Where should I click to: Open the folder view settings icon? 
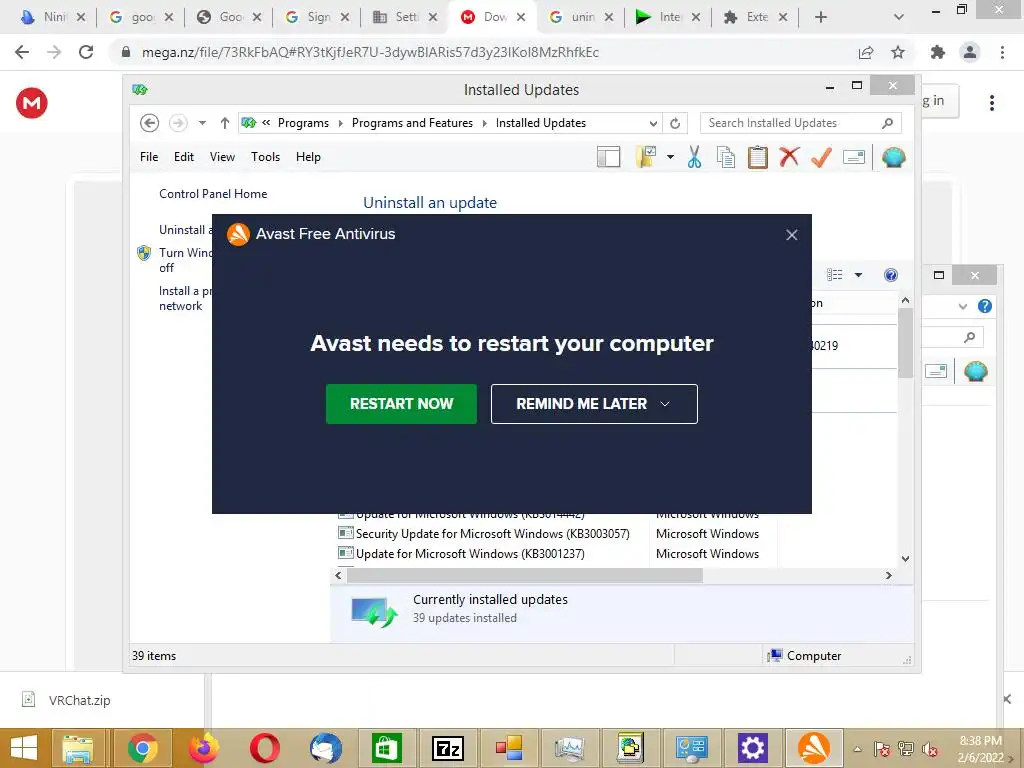[x=646, y=157]
